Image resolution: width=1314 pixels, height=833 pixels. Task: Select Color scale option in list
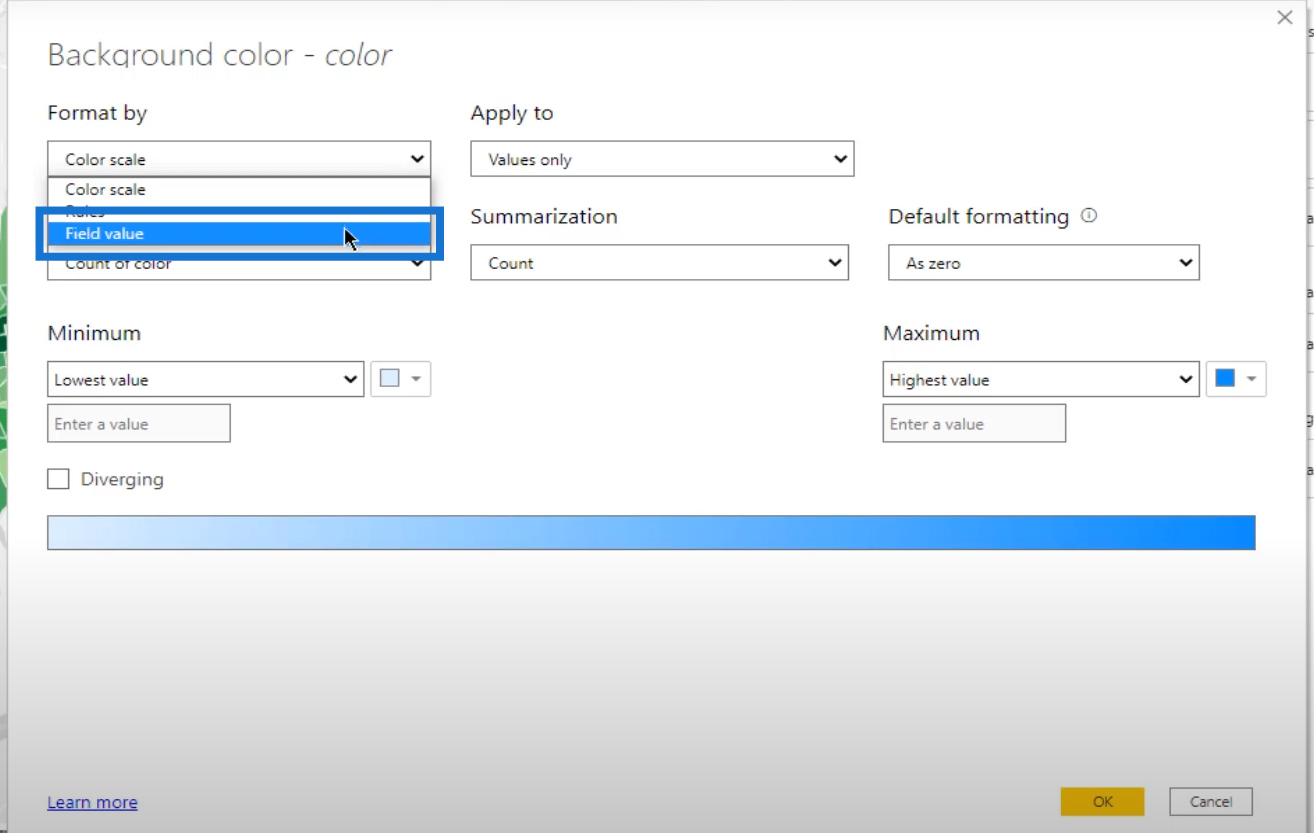[239, 189]
